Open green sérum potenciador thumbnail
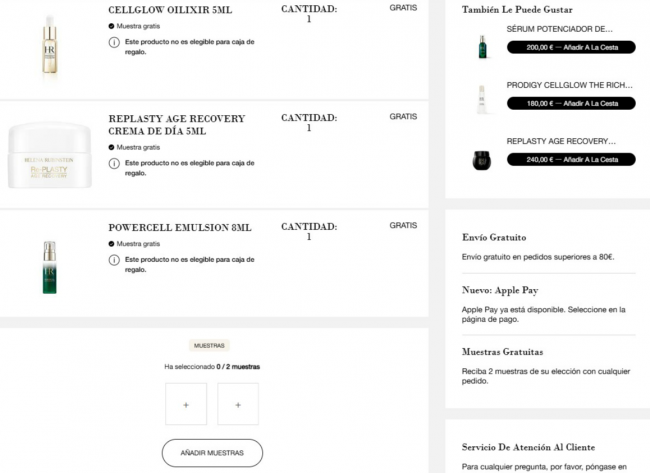 point(482,46)
